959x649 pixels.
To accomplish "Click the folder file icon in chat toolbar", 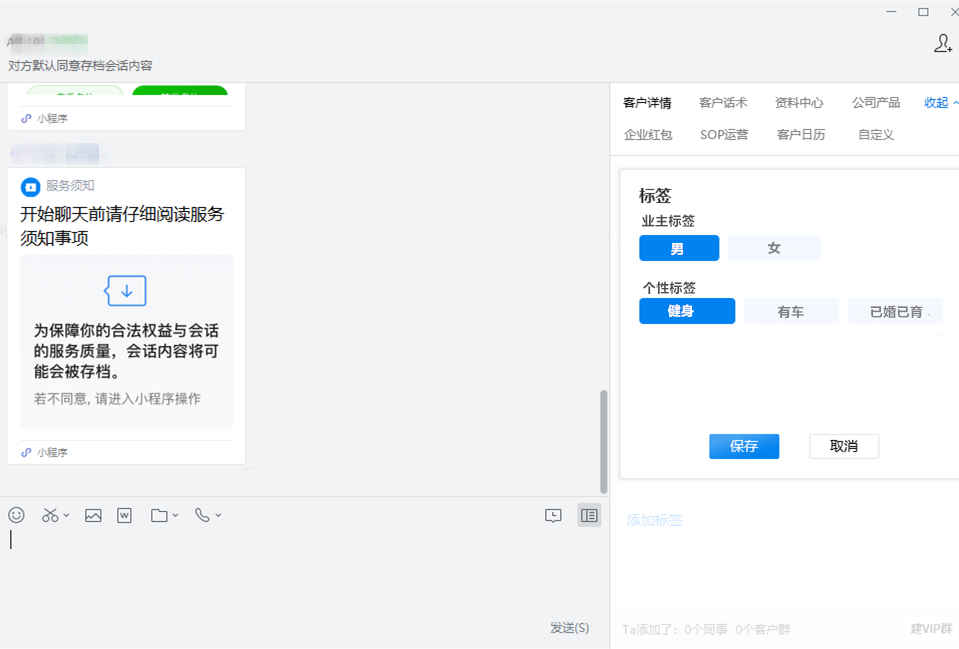I will coord(159,515).
